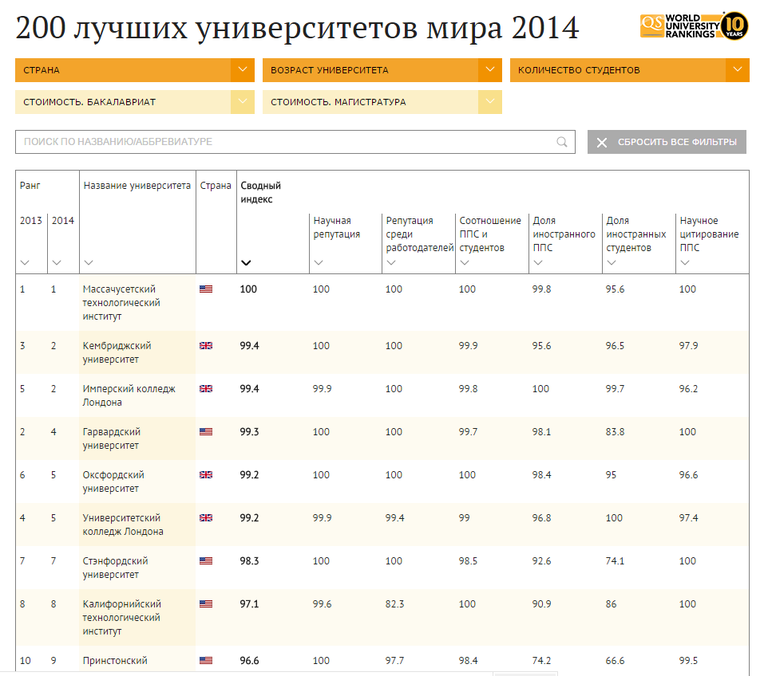Open Массачусетский технологический институт link
768x676 pixels.
[121, 303]
